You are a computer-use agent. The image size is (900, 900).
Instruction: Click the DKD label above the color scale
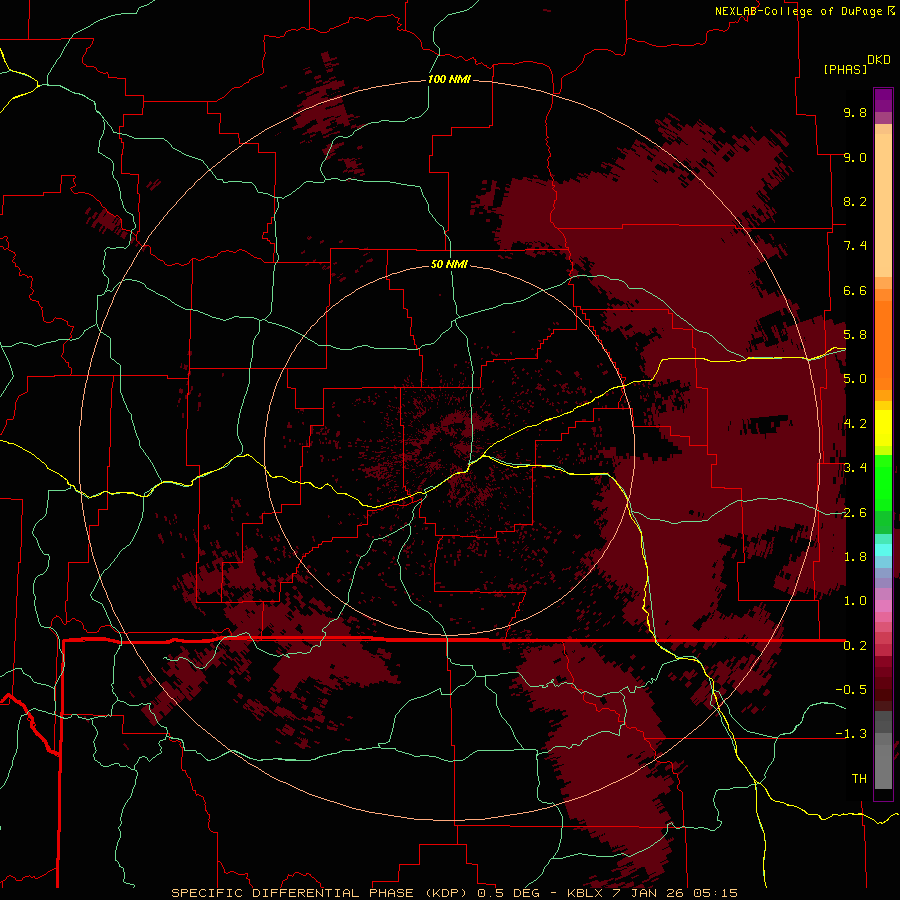click(879, 60)
